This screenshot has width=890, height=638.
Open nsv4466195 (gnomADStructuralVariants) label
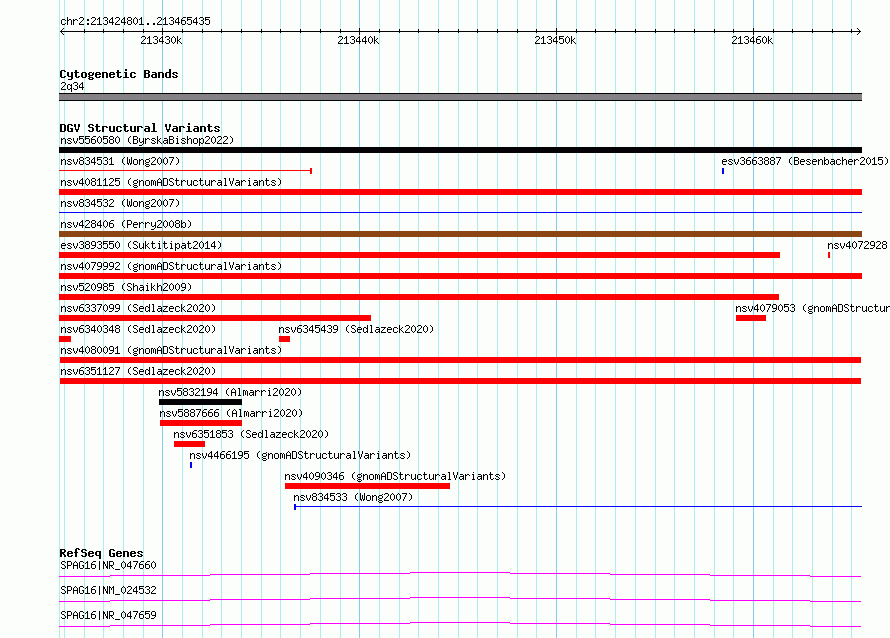tap(300, 455)
